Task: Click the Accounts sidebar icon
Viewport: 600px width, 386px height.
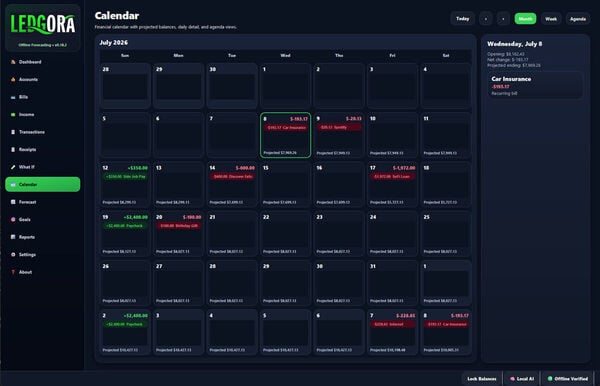Action: (x=13, y=80)
